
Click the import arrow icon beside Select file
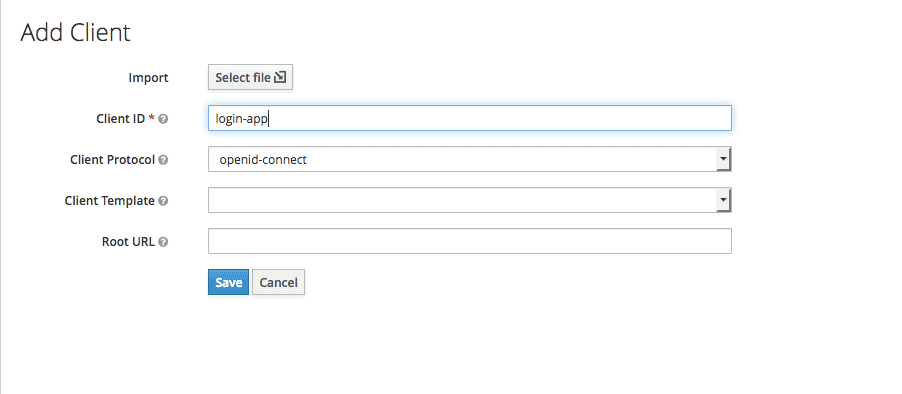click(280, 77)
